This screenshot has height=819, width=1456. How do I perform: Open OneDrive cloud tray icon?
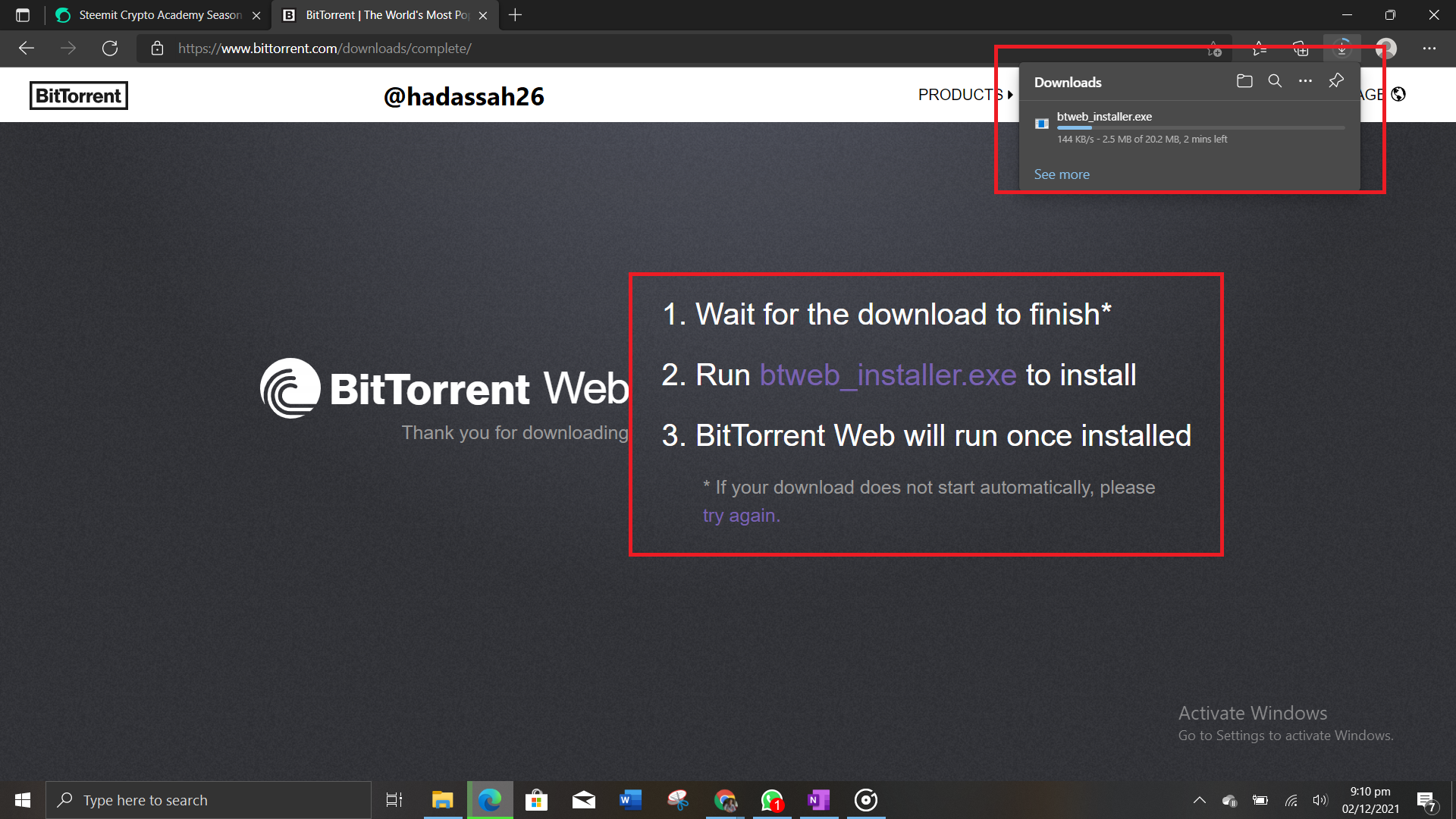[1229, 800]
